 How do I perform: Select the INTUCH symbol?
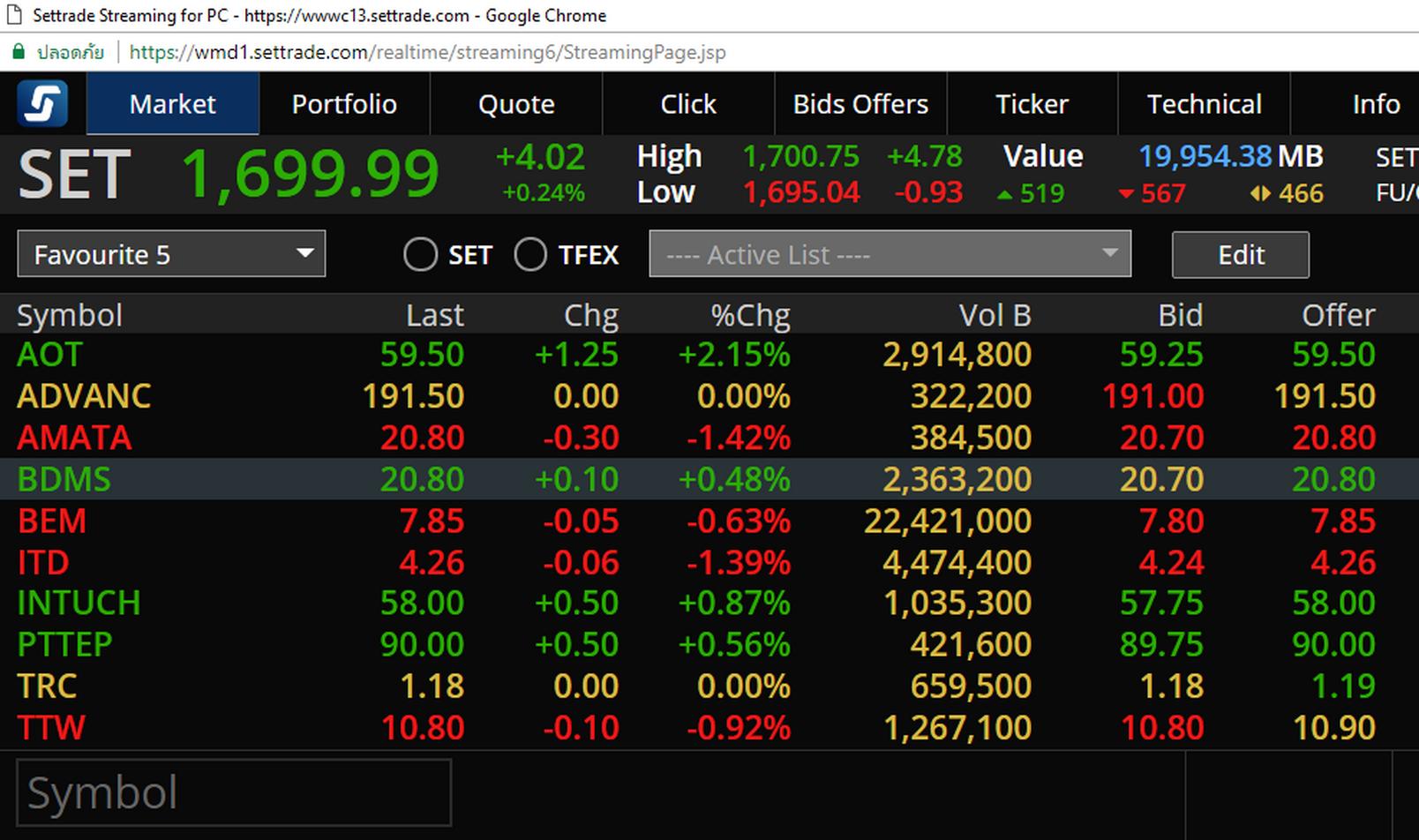click(x=79, y=603)
